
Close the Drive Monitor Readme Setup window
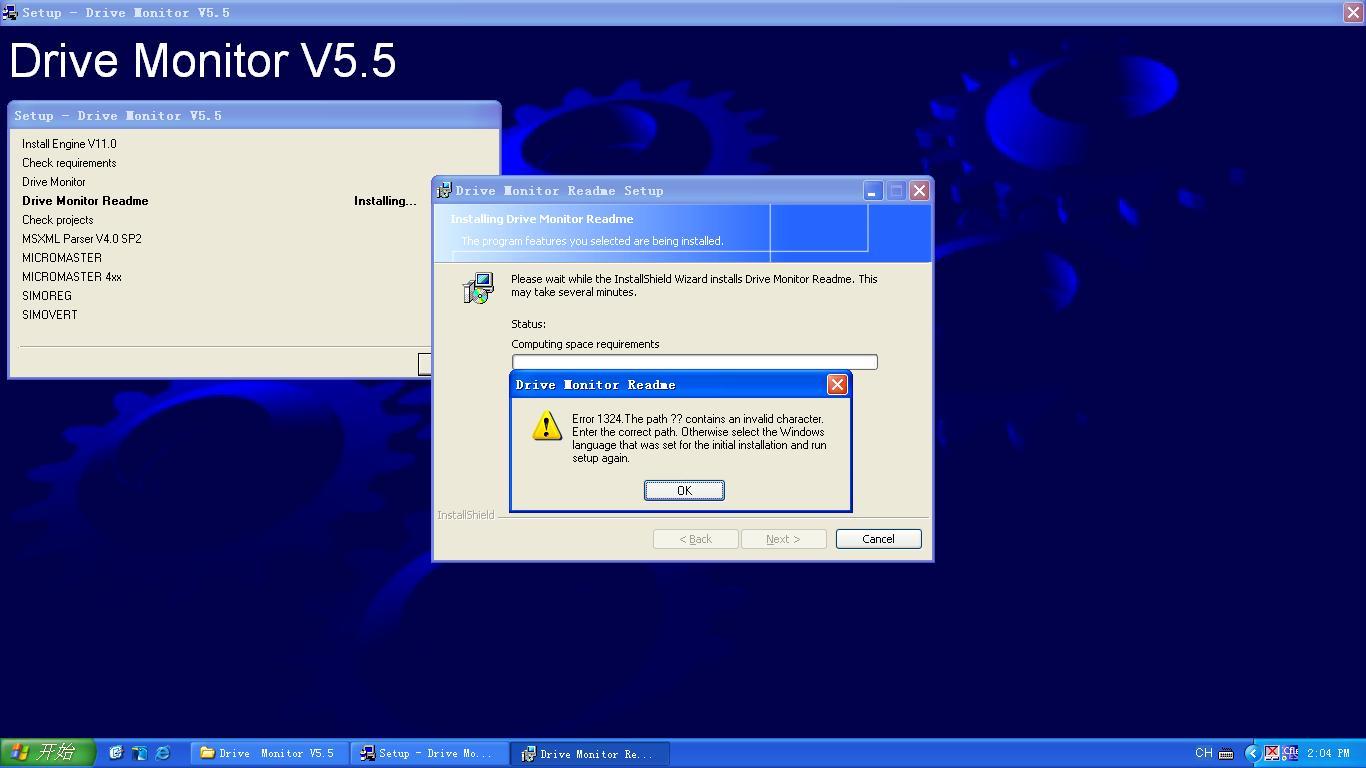pos(919,191)
